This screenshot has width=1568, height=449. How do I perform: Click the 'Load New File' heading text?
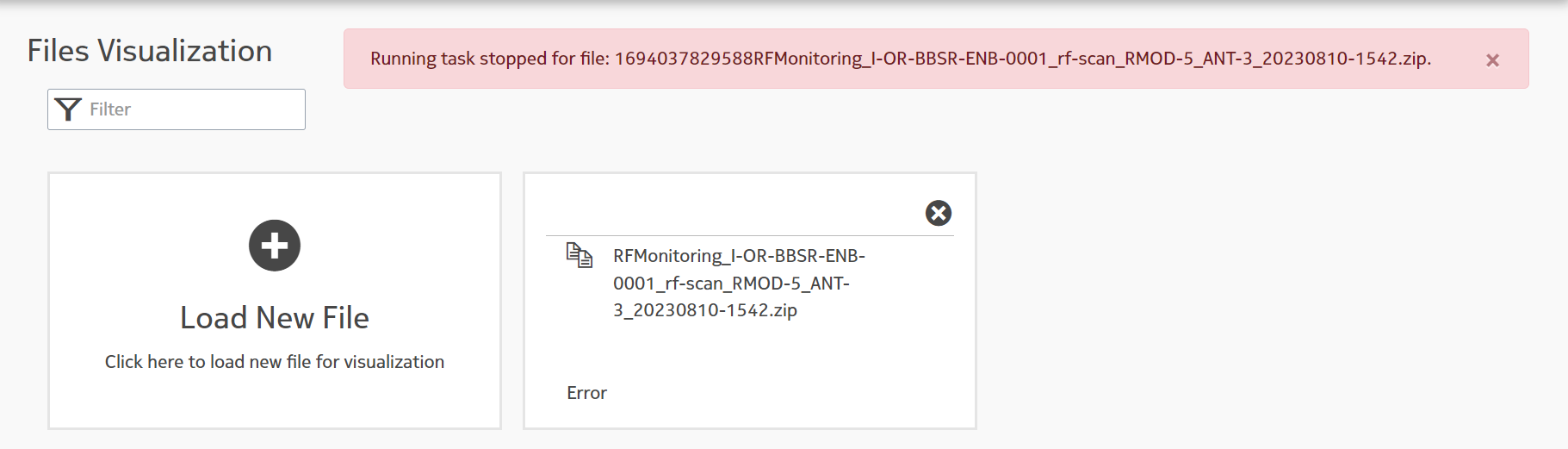275,318
